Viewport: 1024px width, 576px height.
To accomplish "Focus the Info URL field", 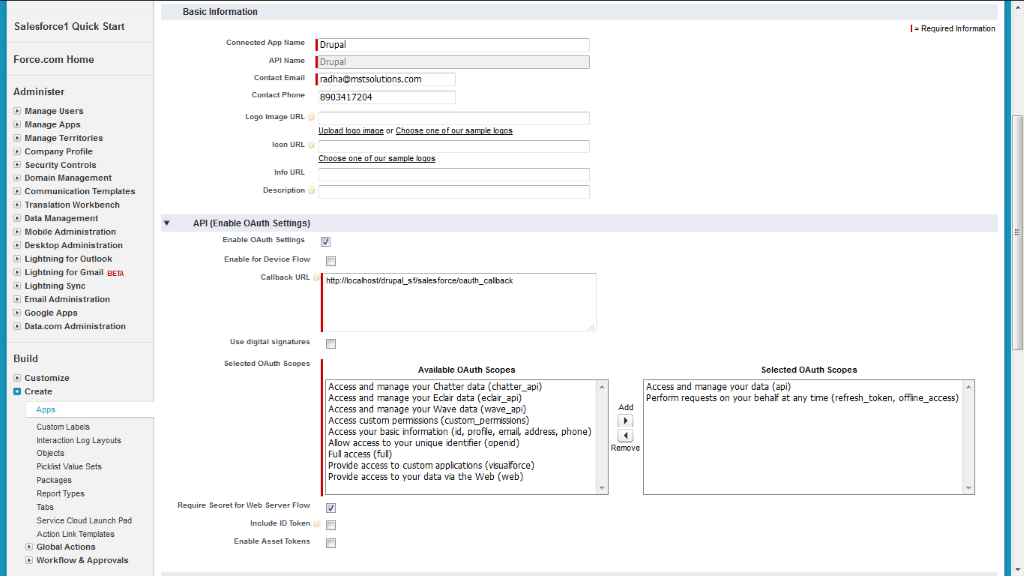I will 454,174.
